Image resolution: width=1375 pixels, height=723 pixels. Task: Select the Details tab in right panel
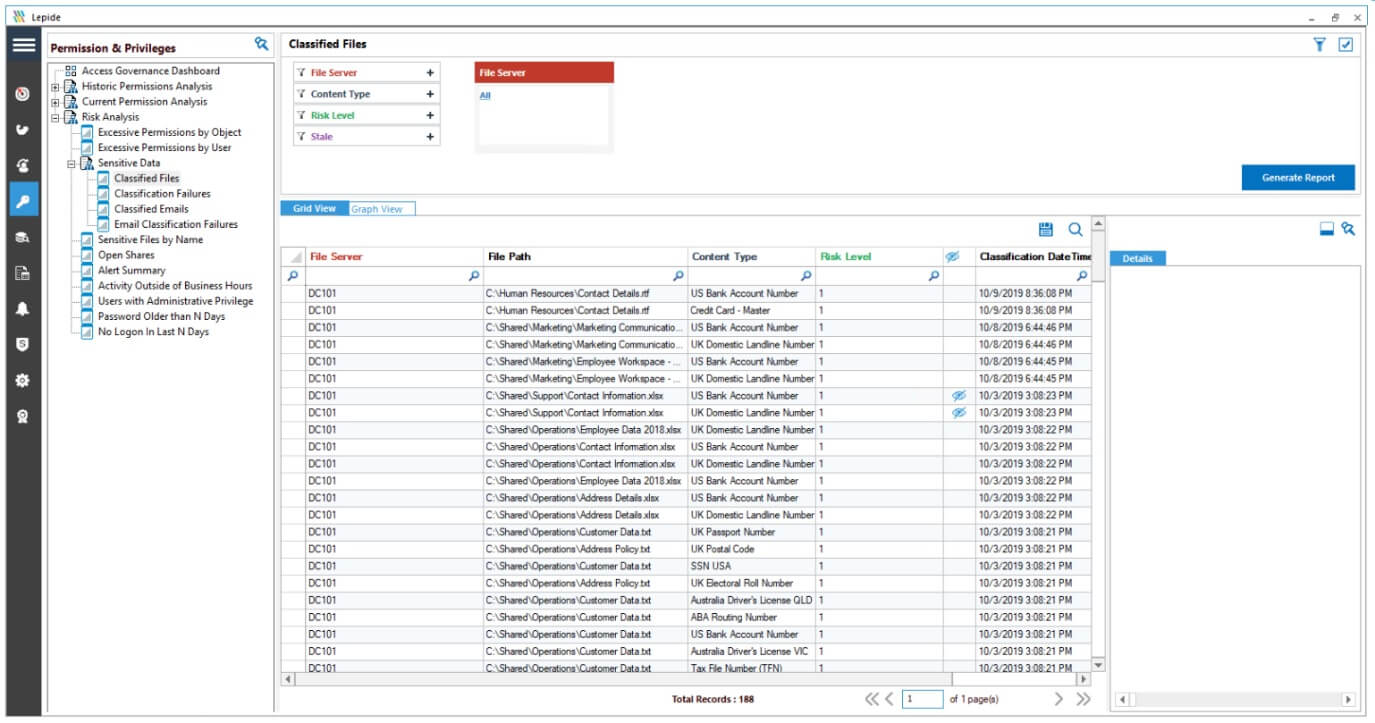tap(1138, 259)
